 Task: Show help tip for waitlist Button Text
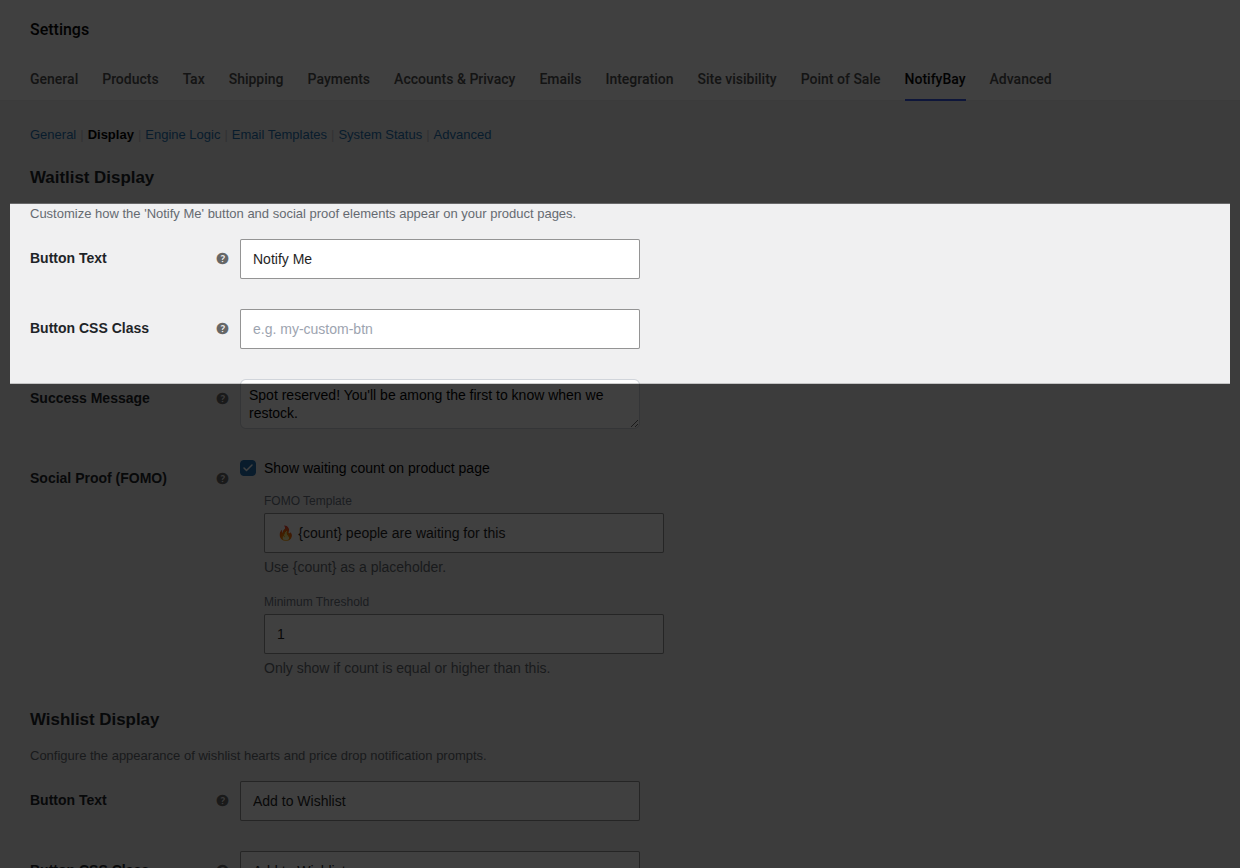pyautogui.click(x=223, y=258)
